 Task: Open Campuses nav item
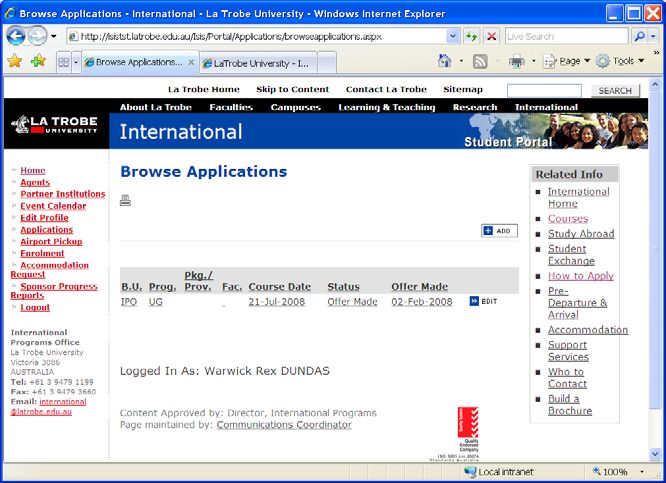pos(296,107)
